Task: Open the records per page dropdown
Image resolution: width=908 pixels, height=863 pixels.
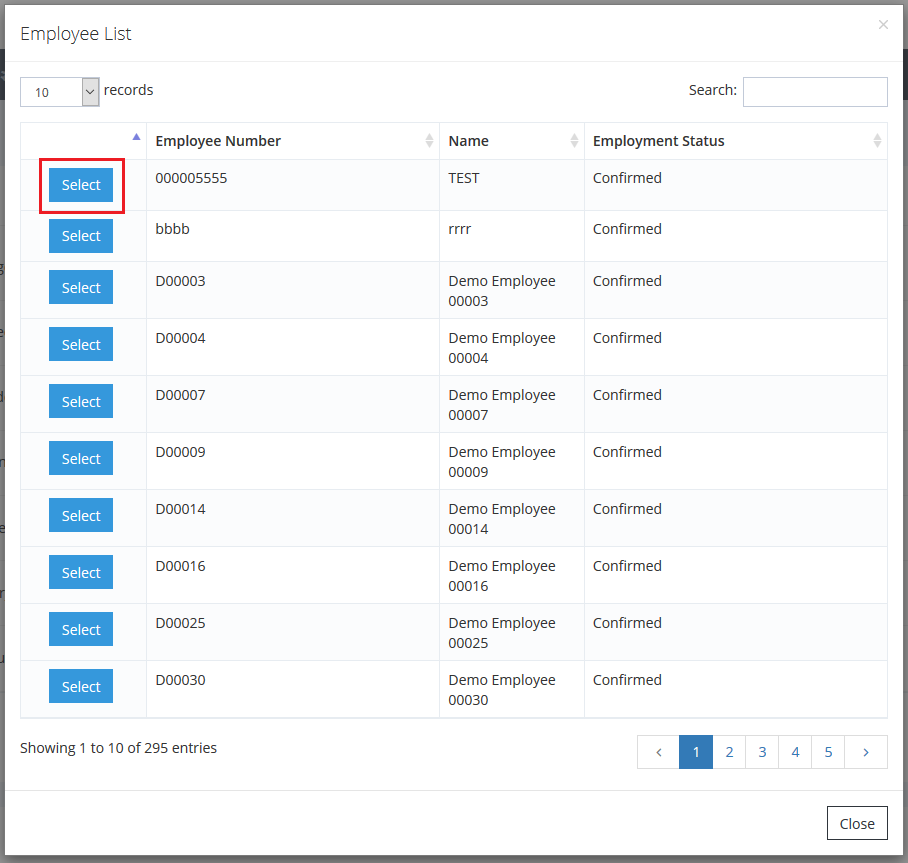Action: pyautogui.click(x=60, y=92)
